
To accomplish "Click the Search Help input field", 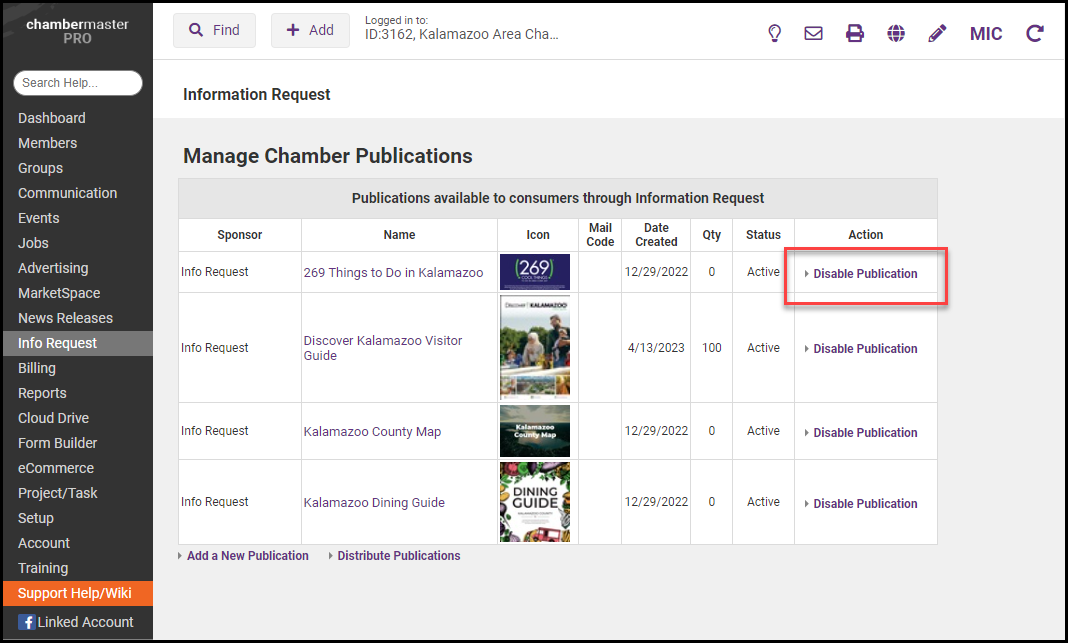I will [78, 83].
